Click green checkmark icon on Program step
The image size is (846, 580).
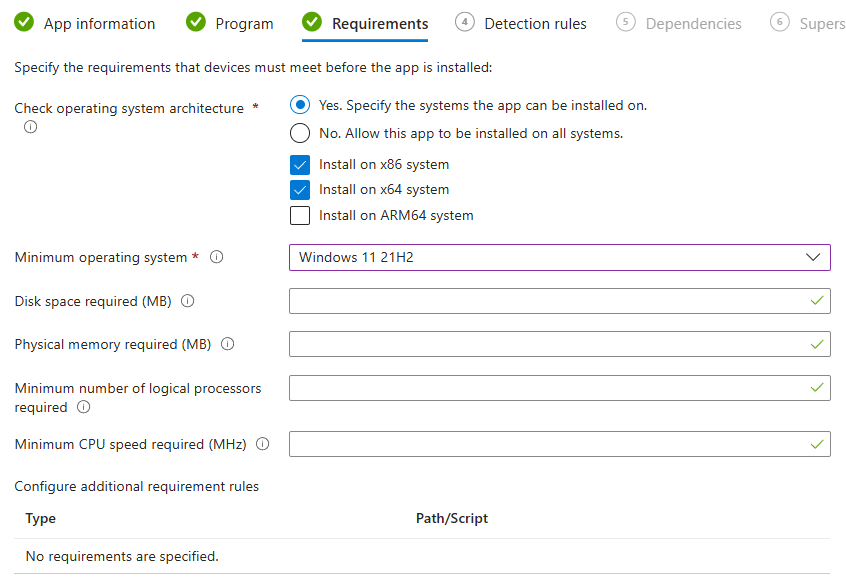(196, 22)
